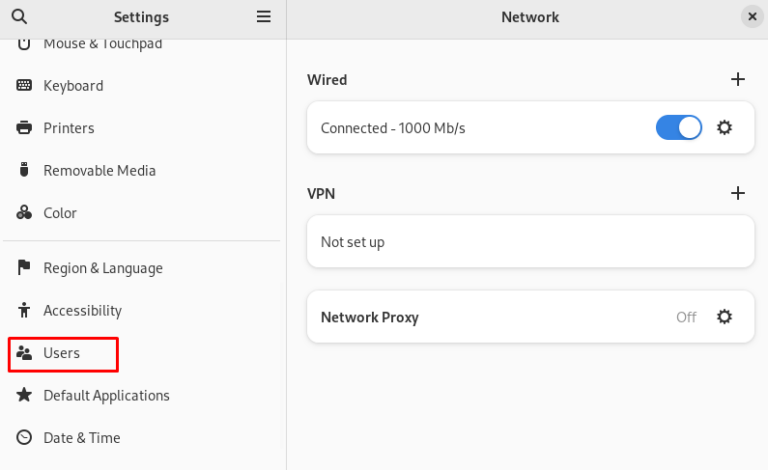The width and height of the screenshot is (768, 470).
Task: Add a new VPN connection
Action: point(738,193)
